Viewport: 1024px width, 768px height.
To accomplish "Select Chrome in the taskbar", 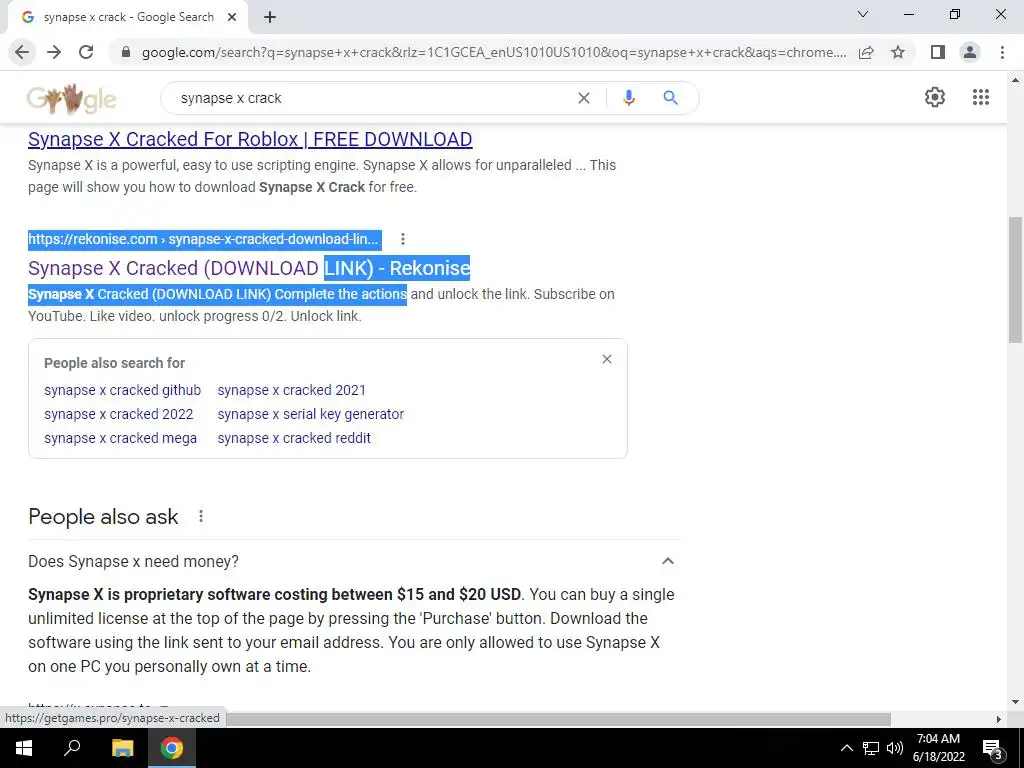I will (172, 748).
